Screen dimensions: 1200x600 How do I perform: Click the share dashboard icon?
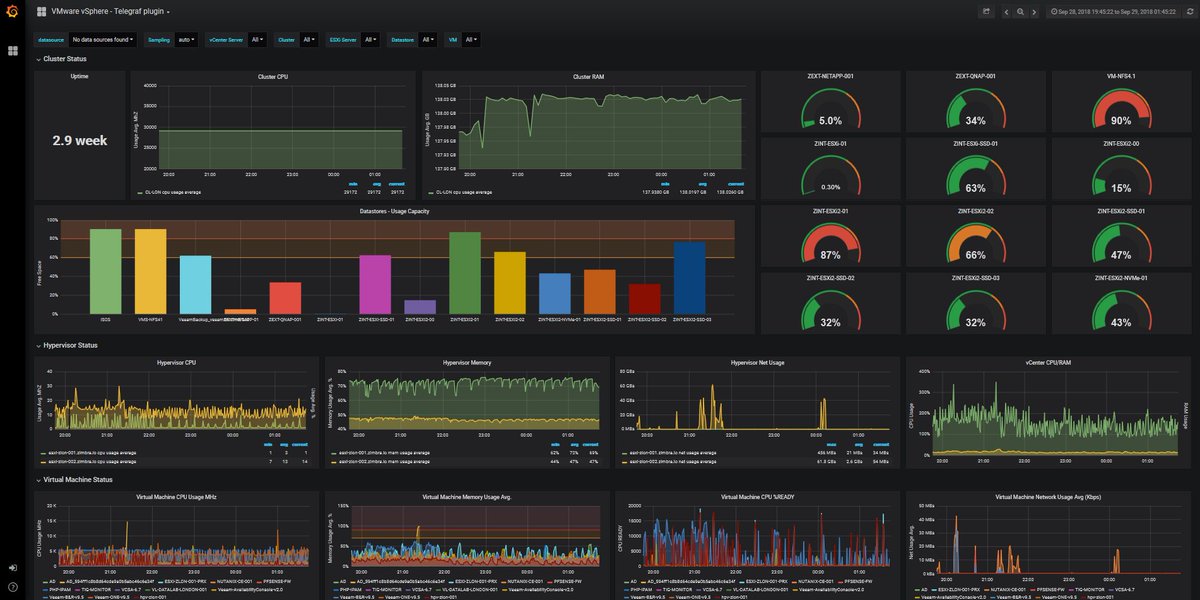pos(987,12)
